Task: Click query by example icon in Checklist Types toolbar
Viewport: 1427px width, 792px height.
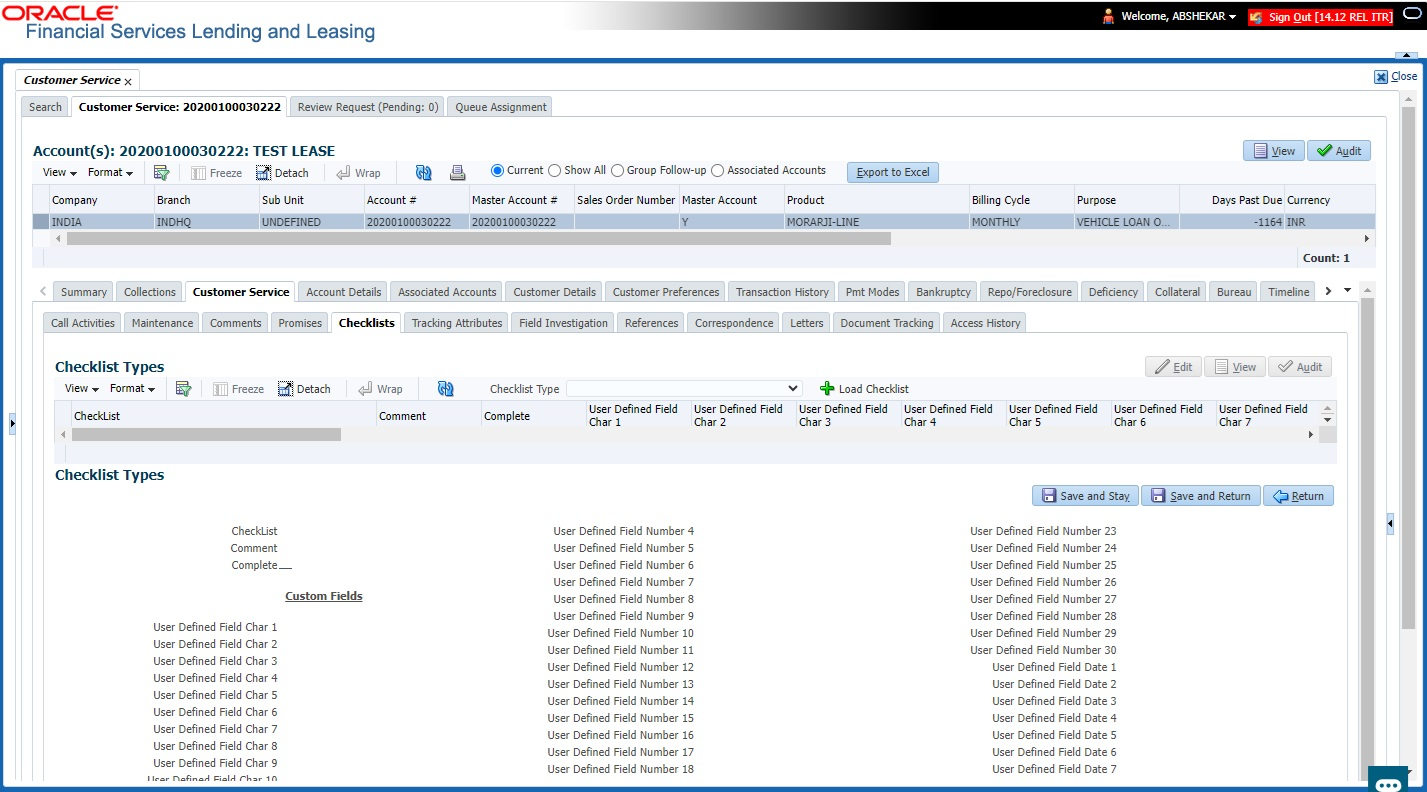Action: pyautogui.click(x=183, y=389)
